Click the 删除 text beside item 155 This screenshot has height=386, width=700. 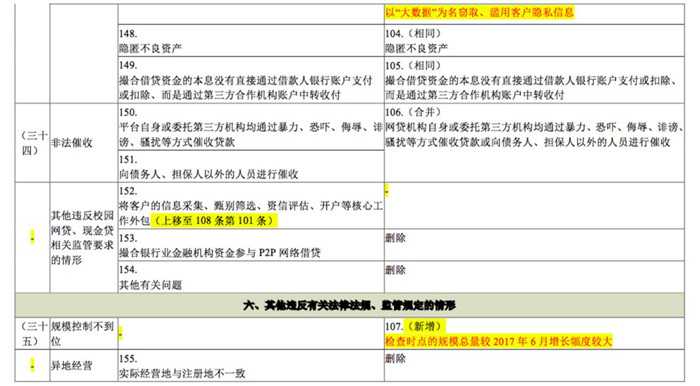tap(396, 358)
